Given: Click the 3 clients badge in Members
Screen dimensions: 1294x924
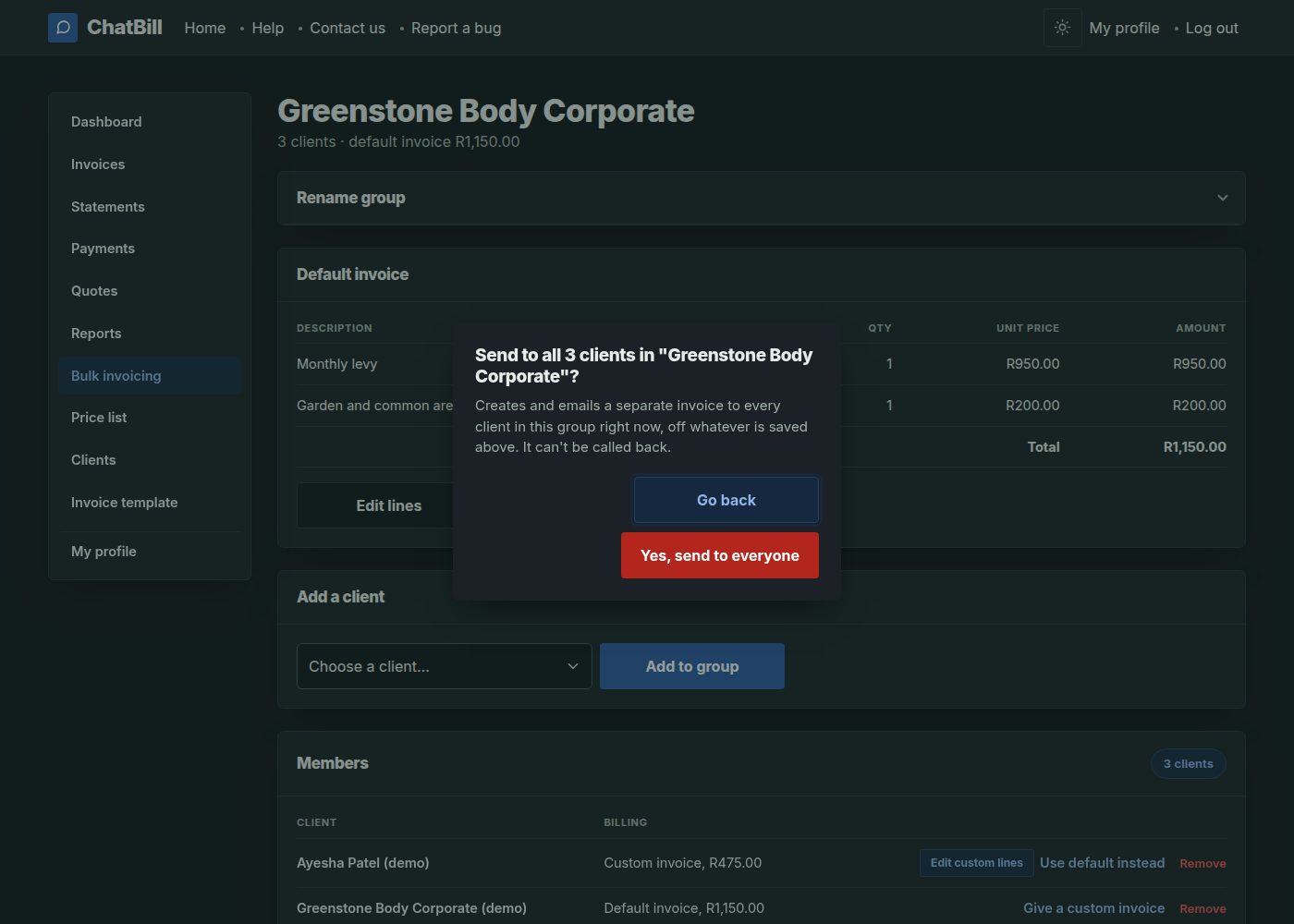Looking at the screenshot, I should (x=1189, y=764).
